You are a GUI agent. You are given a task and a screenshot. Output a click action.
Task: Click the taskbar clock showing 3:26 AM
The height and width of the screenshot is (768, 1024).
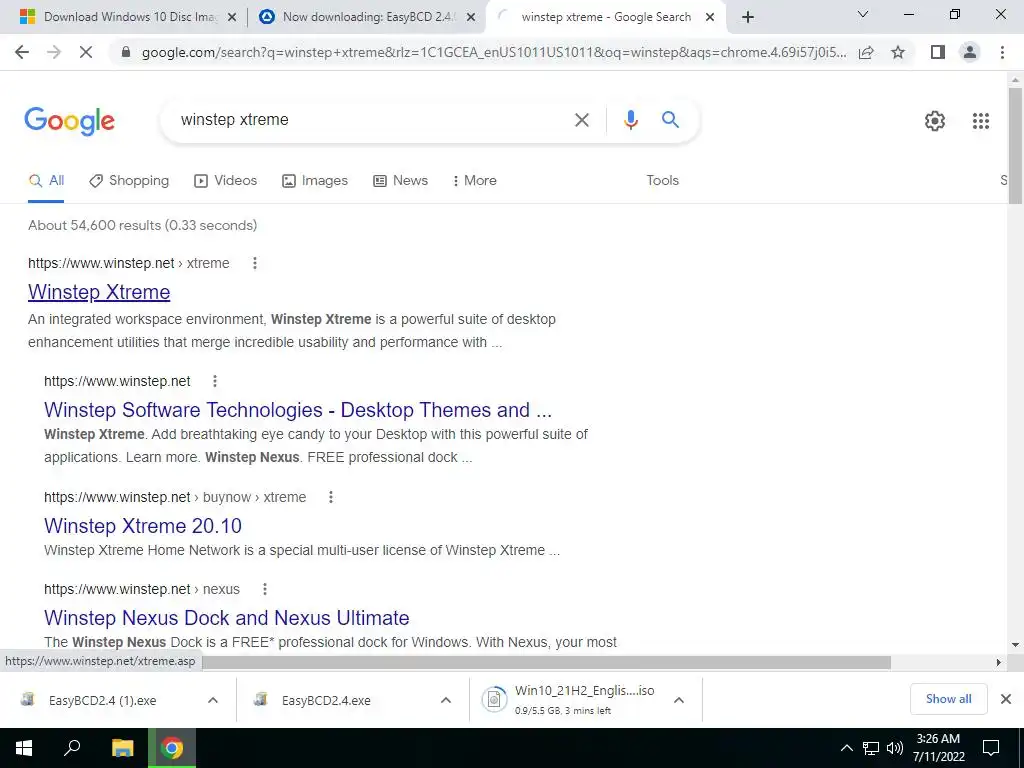[938, 748]
